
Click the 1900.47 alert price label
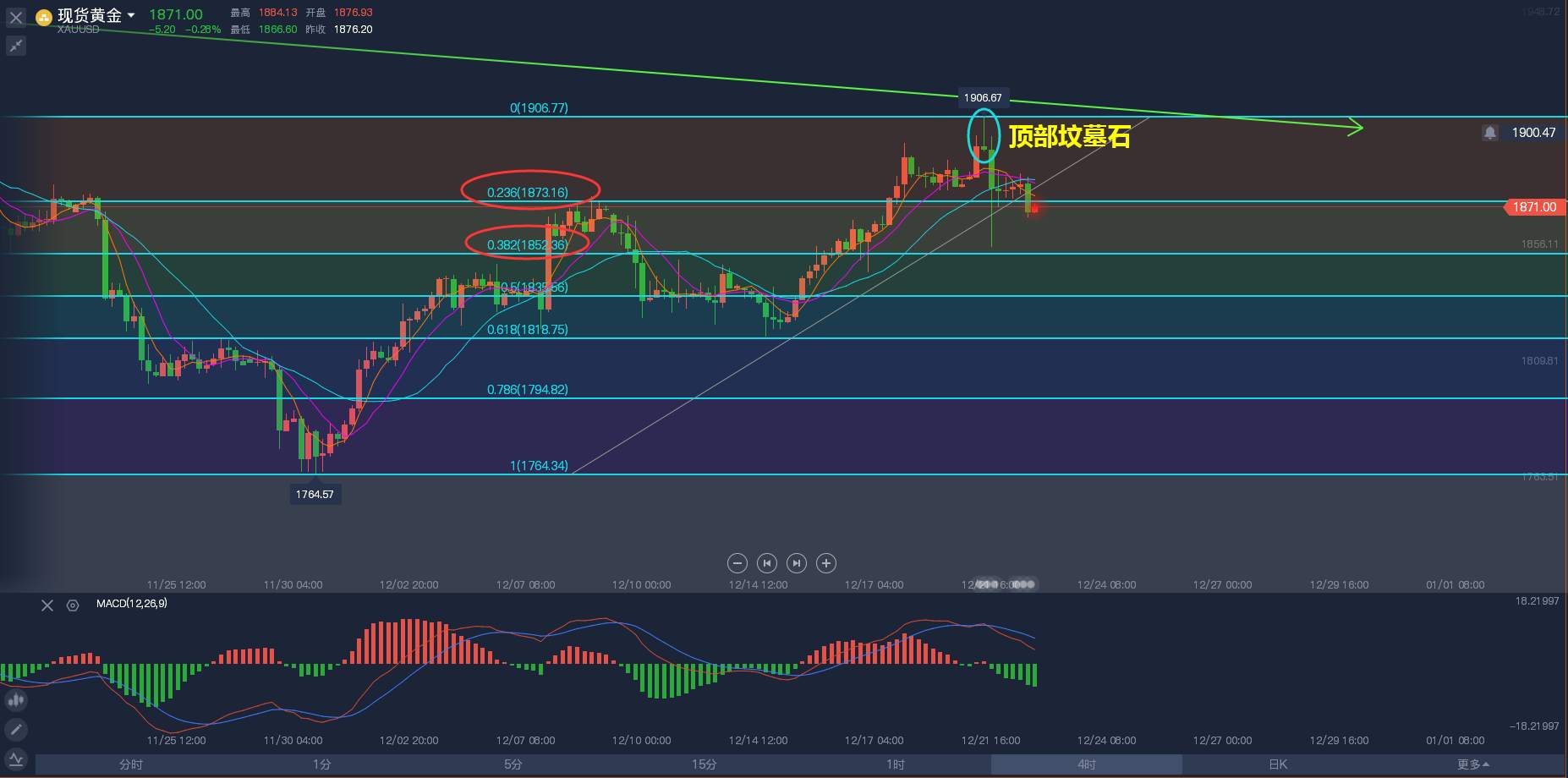pyautogui.click(x=1533, y=133)
